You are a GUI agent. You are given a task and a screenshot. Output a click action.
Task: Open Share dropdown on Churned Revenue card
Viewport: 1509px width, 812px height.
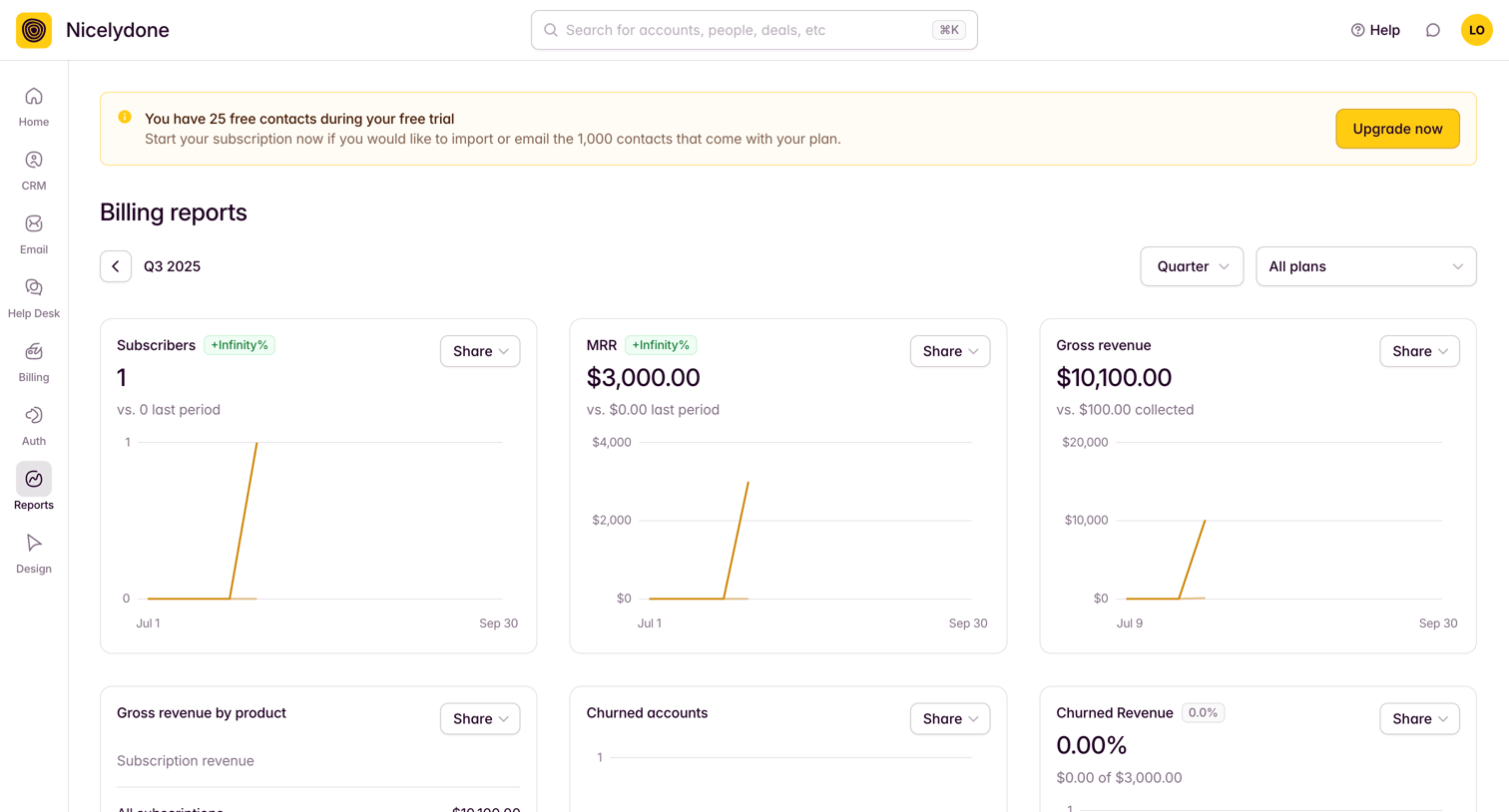coord(1419,719)
